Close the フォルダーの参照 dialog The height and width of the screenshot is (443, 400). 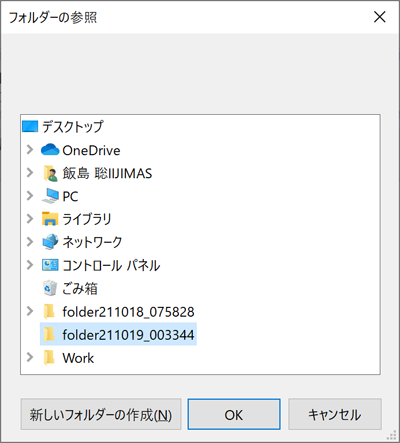380,17
